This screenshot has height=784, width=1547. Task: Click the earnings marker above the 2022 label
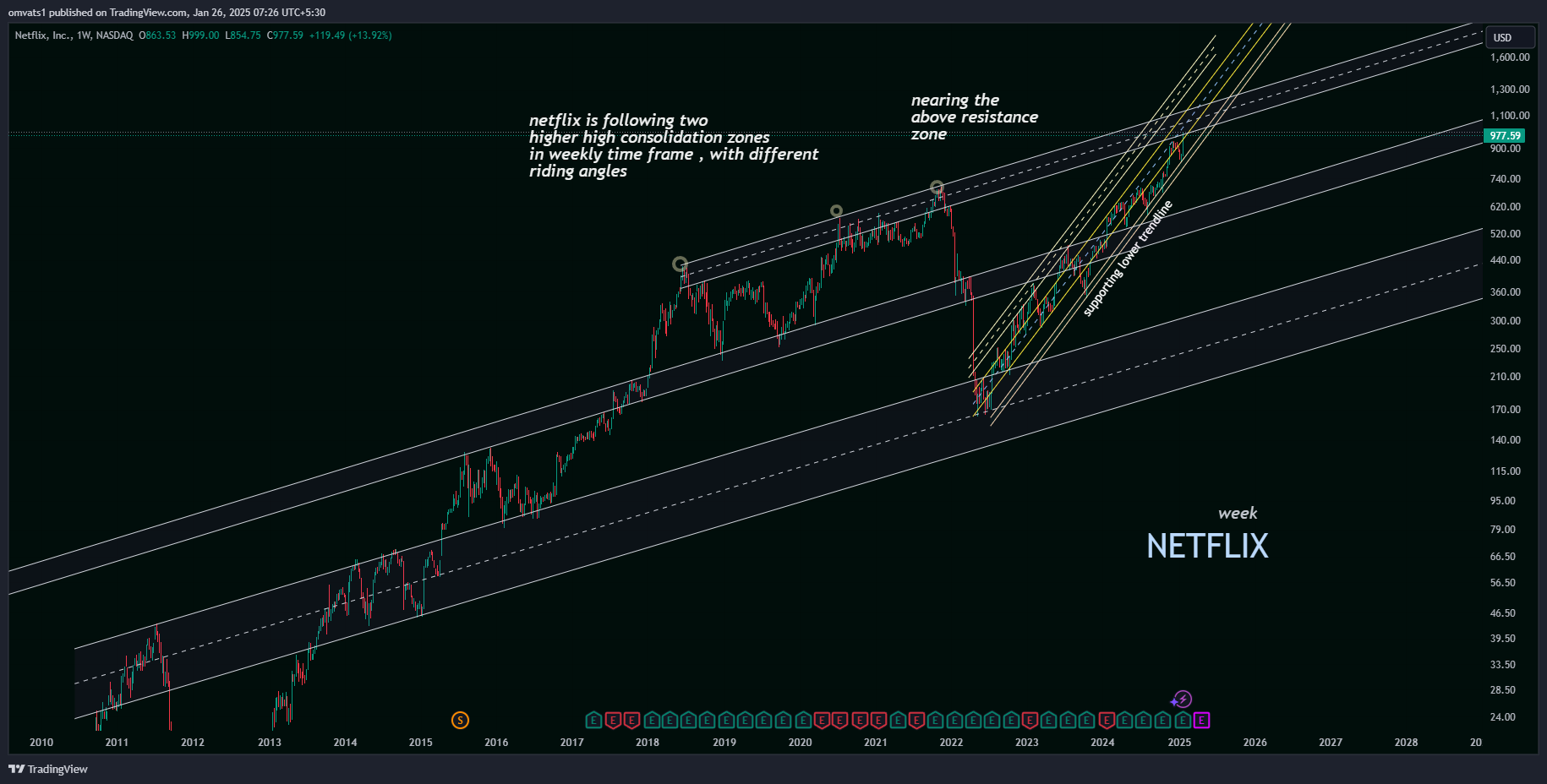click(x=954, y=720)
